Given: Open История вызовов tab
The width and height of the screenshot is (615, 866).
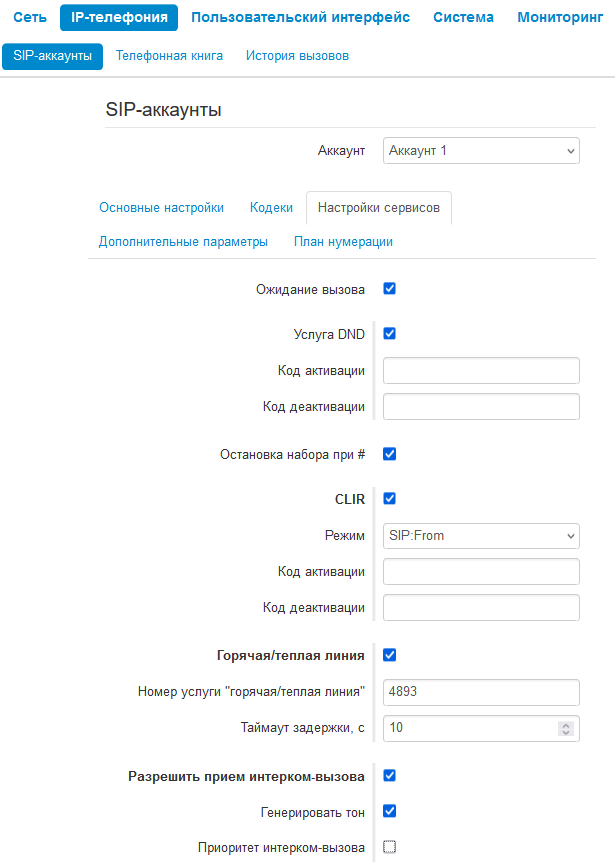Looking at the screenshot, I should point(297,56).
